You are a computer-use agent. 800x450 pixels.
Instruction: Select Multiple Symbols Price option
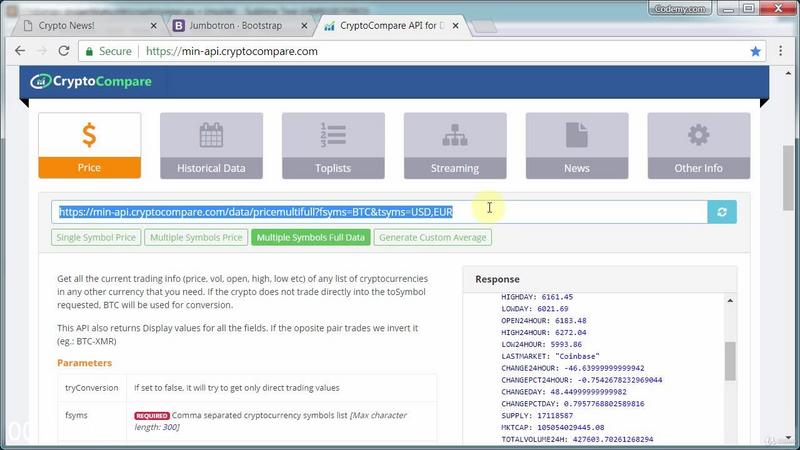point(196,237)
